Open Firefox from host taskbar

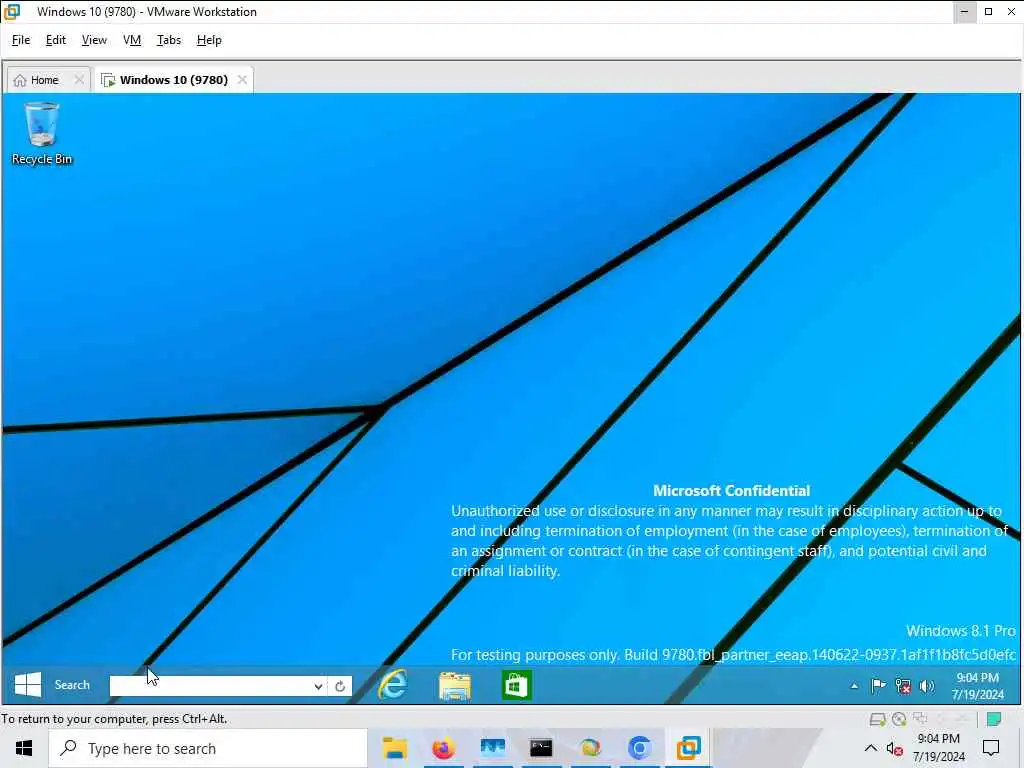point(443,748)
